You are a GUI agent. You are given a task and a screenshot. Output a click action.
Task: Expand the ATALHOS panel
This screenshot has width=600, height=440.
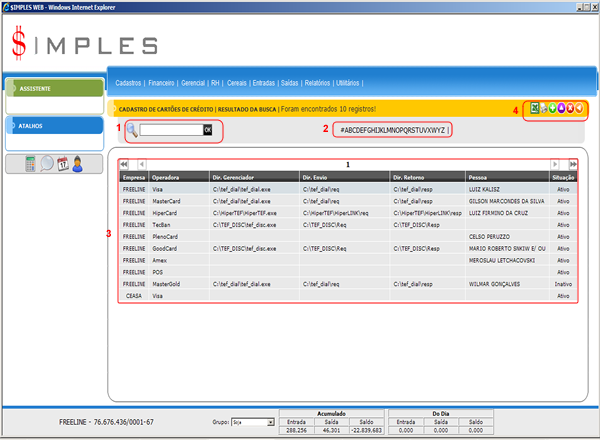tap(52, 126)
